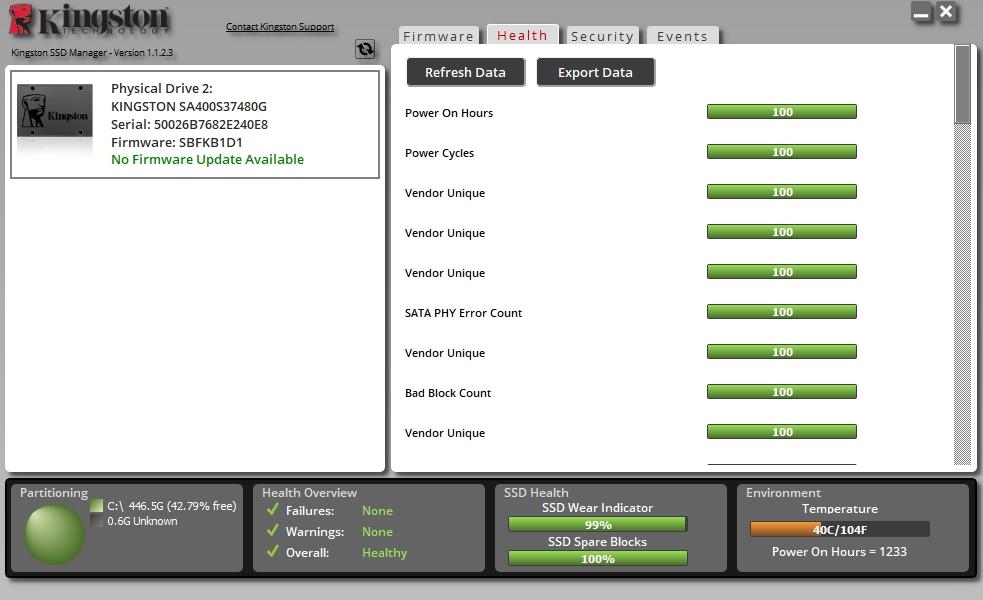Click the partition pie chart graphic
This screenshot has width=983, height=600.
[55, 535]
